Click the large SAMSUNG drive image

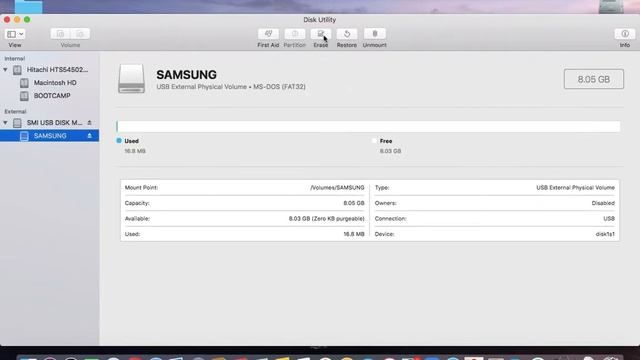(131, 78)
